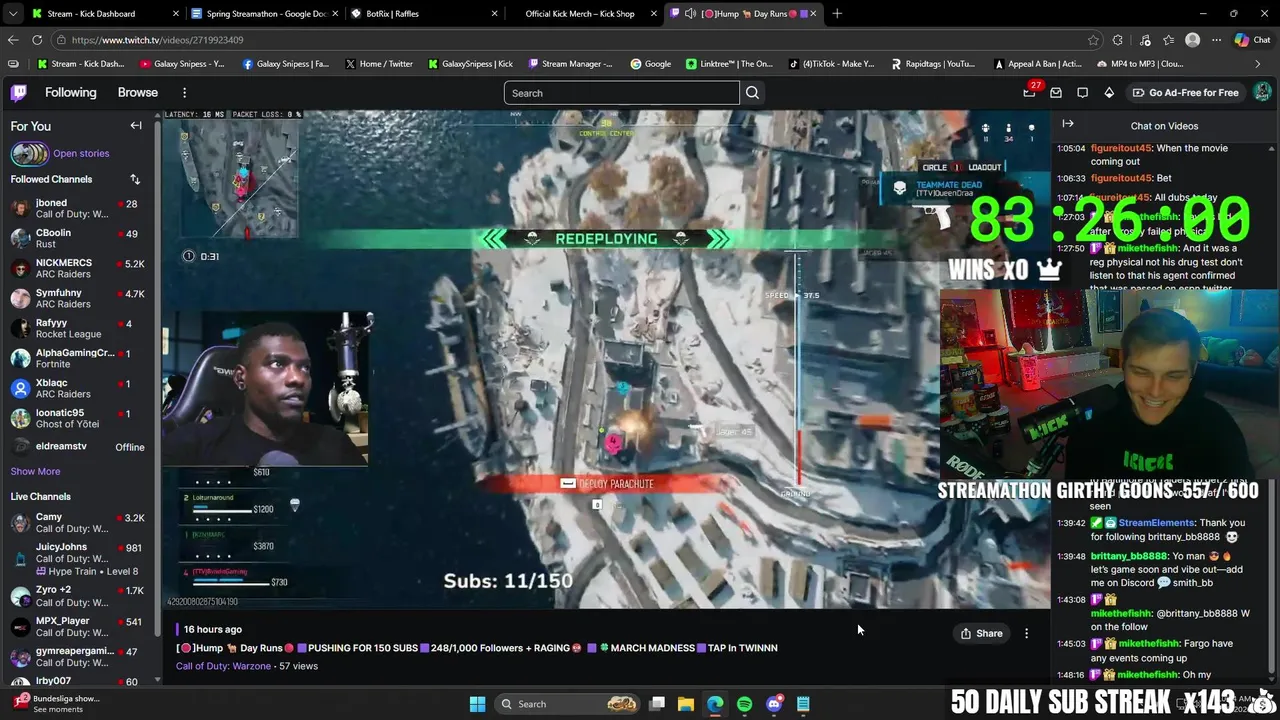The image size is (1280, 720).
Task: Open Task View on the taskbar
Action: coord(657,704)
